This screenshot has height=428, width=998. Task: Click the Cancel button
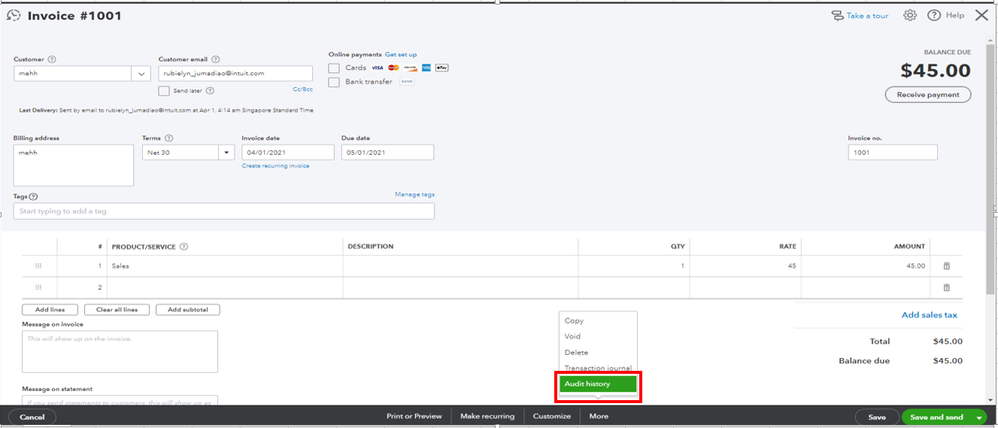[32, 417]
